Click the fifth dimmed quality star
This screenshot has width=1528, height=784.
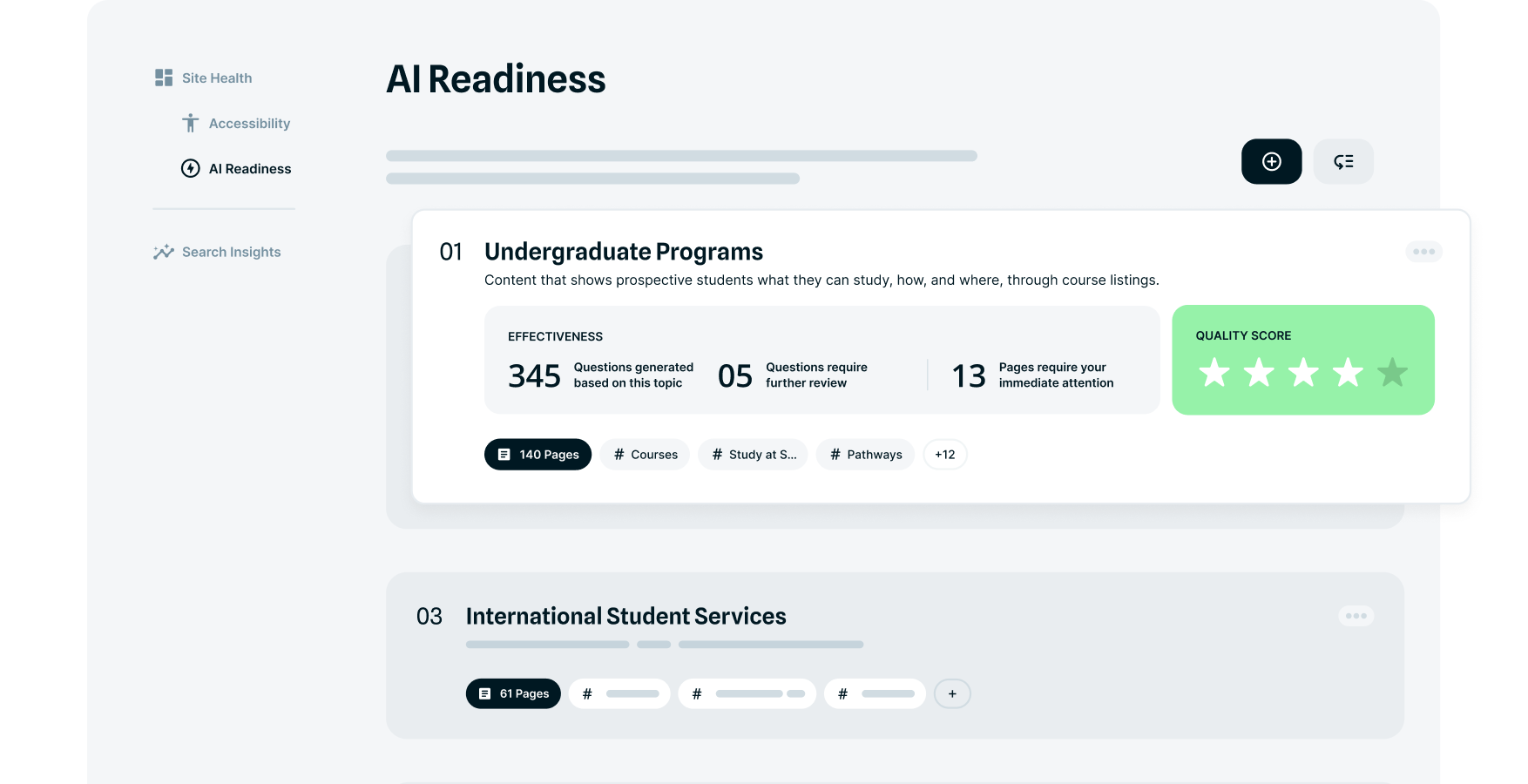click(1392, 372)
